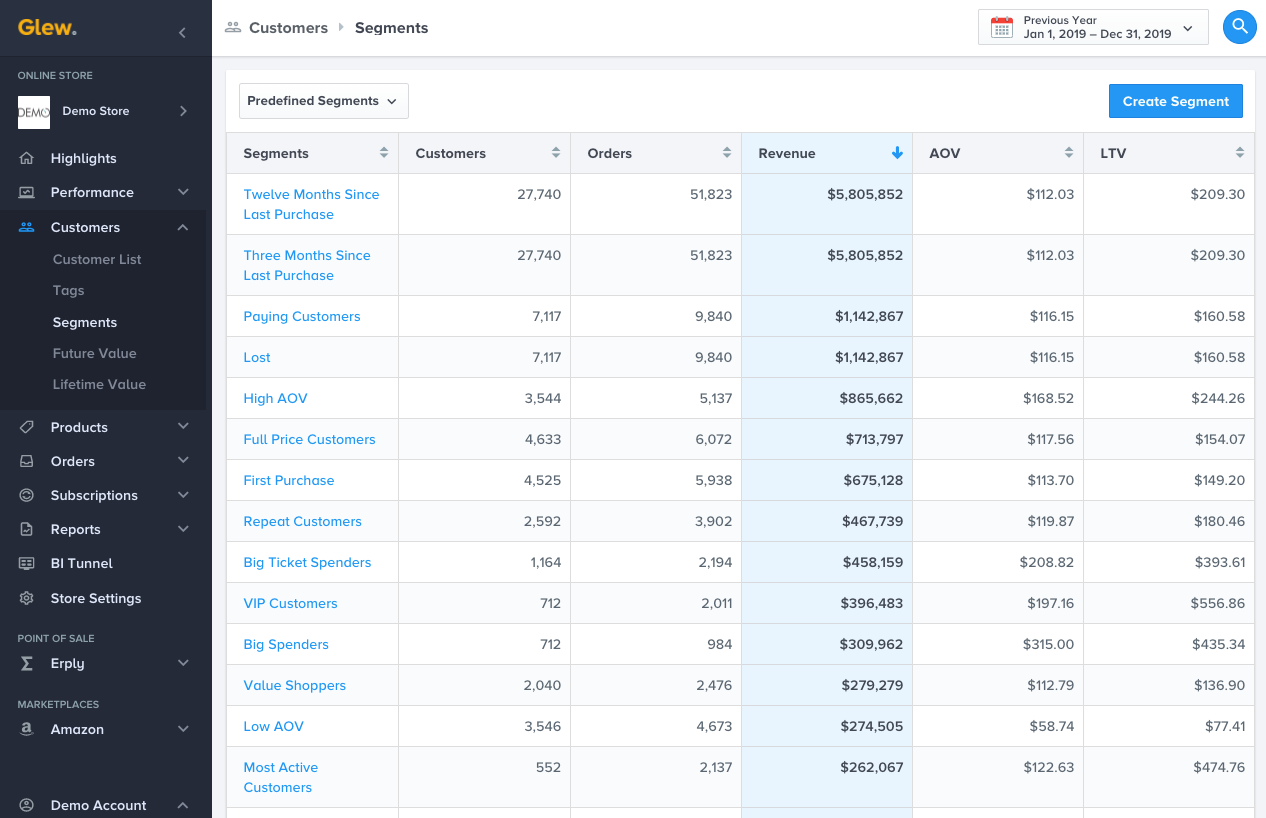
Task: Sort by Customers column sort arrows
Action: coord(556,153)
